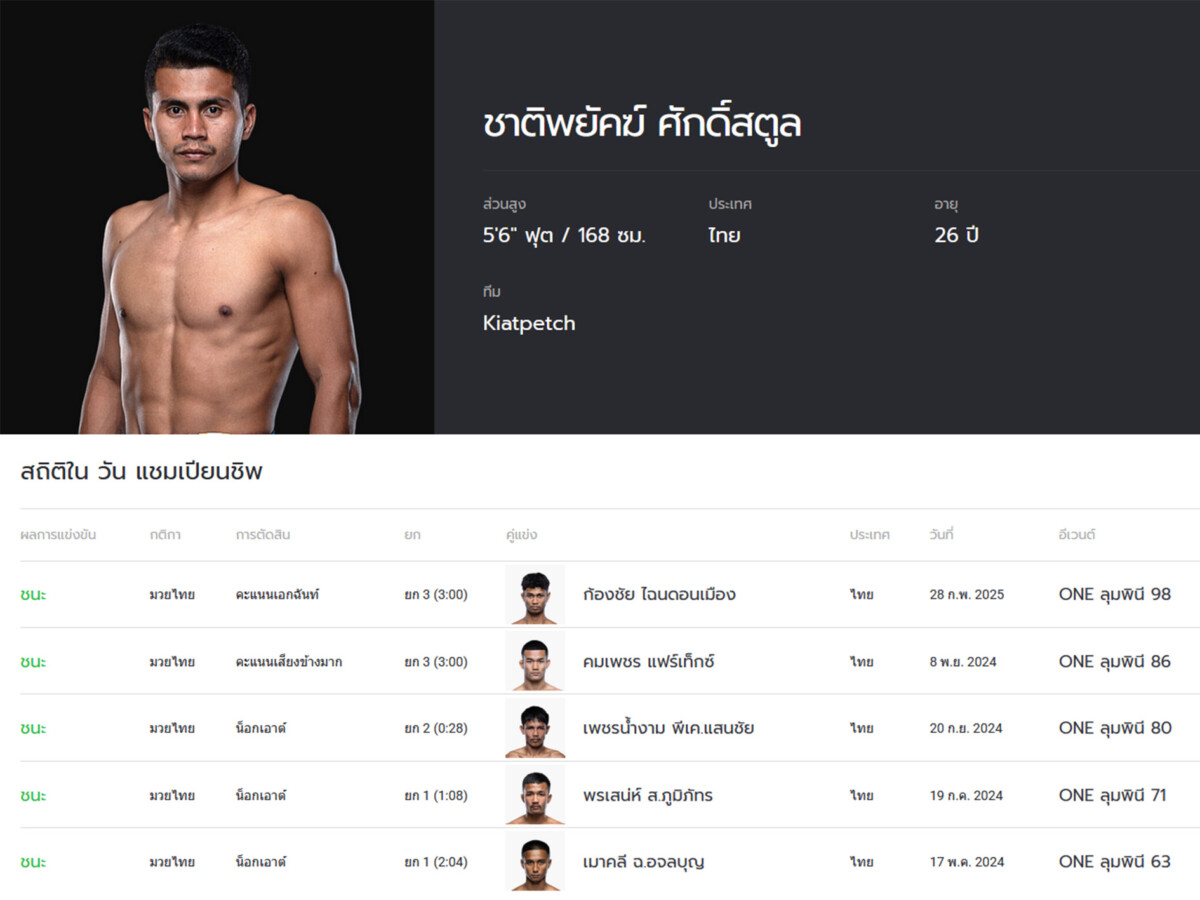This screenshot has height=900, width=1200.
Task: Open คมเพชร แฟร์เท็กซ์ fighter thumbnail
Action: pyautogui.click(x=535, y=661)
